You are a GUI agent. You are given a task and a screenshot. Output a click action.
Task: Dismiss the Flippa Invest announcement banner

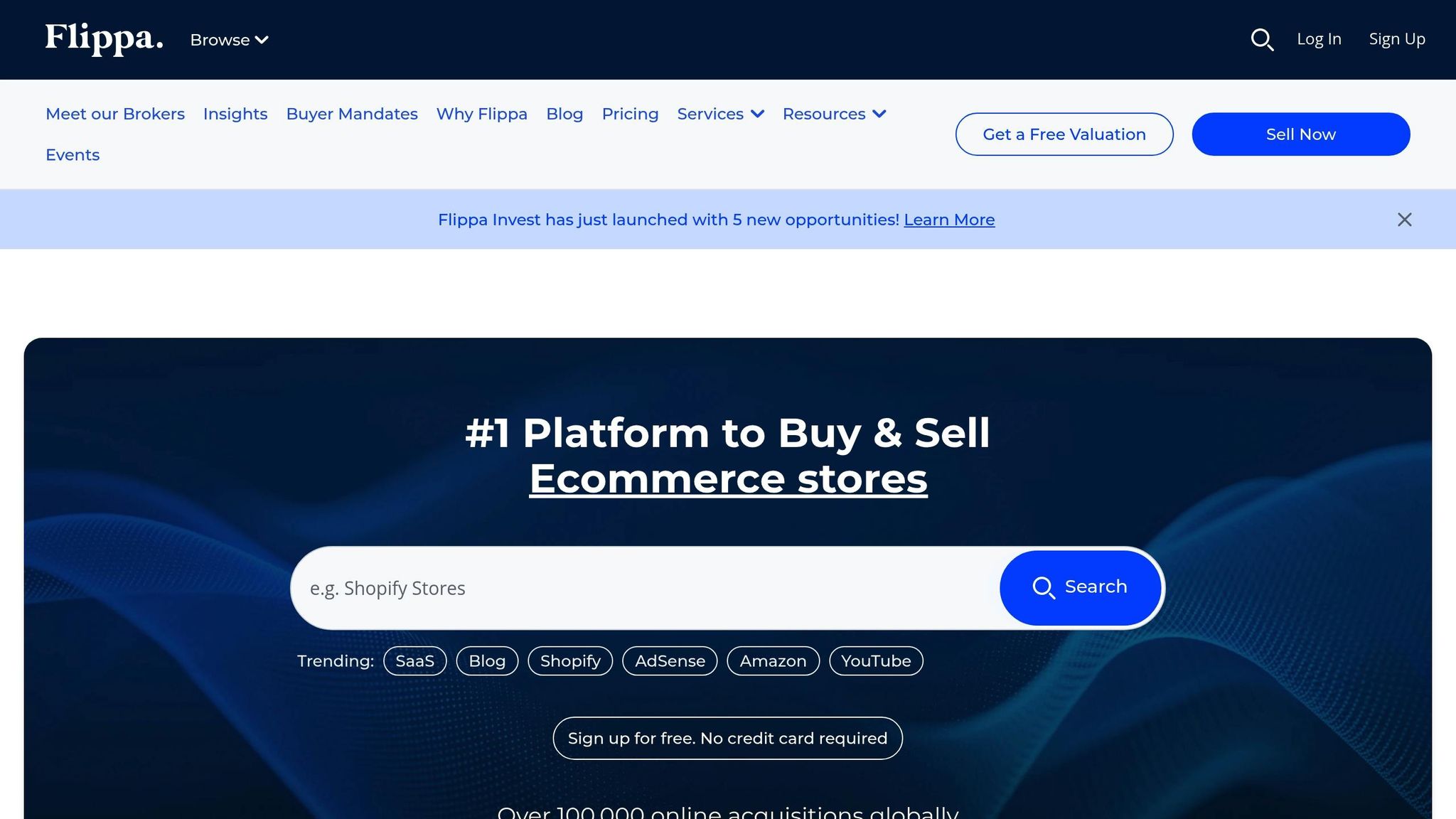1404,220
